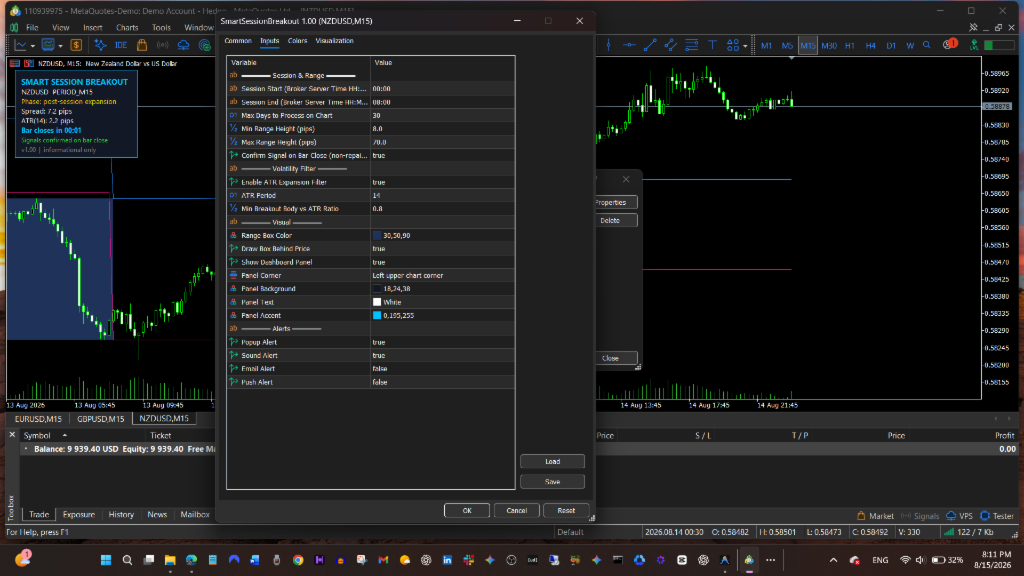Open the cloud VPS hosting icon
1024x576 pixels.
184,45
